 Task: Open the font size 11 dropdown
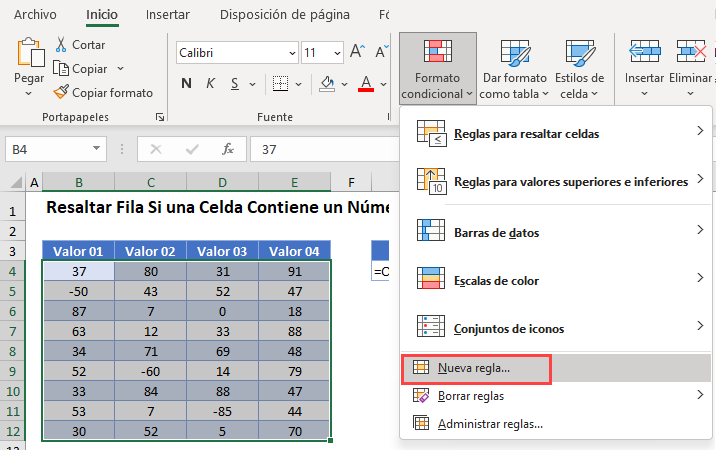(337, 53)
